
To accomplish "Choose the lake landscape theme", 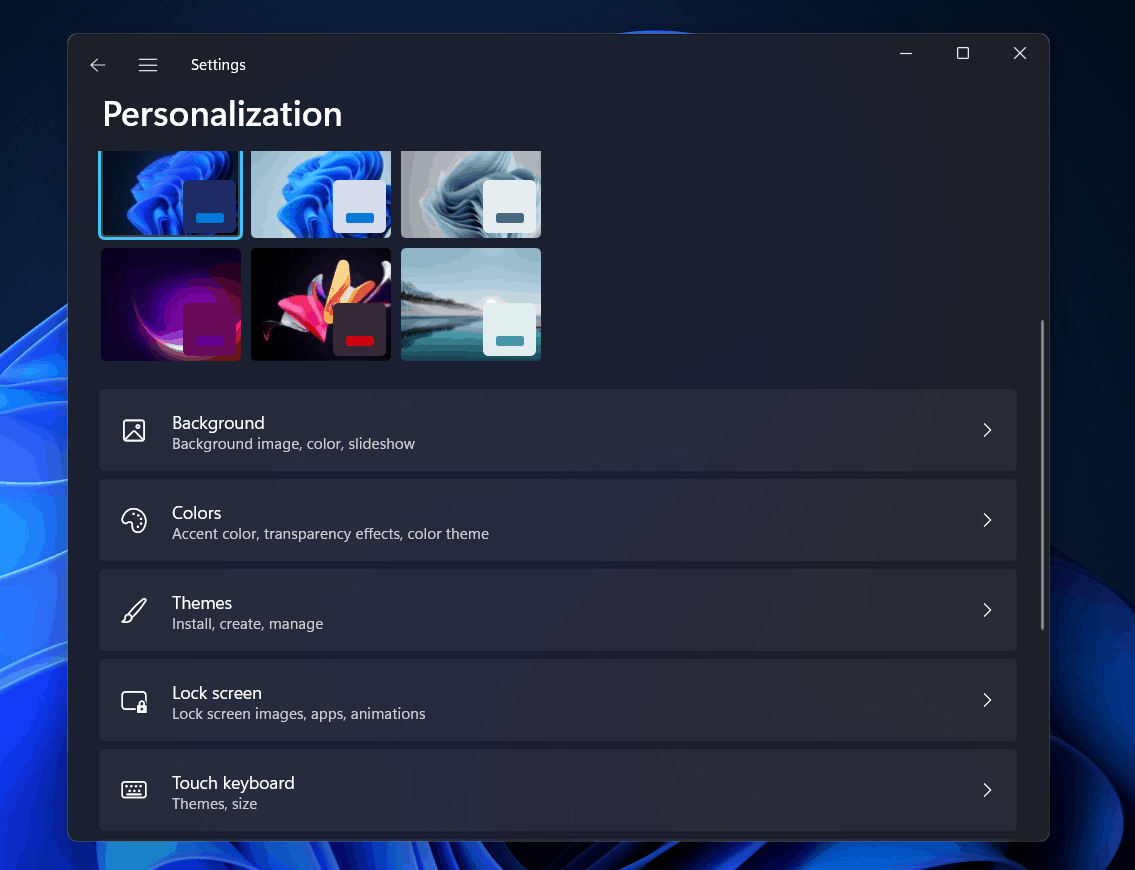I will pyautogui.click(x=470, y=304).
